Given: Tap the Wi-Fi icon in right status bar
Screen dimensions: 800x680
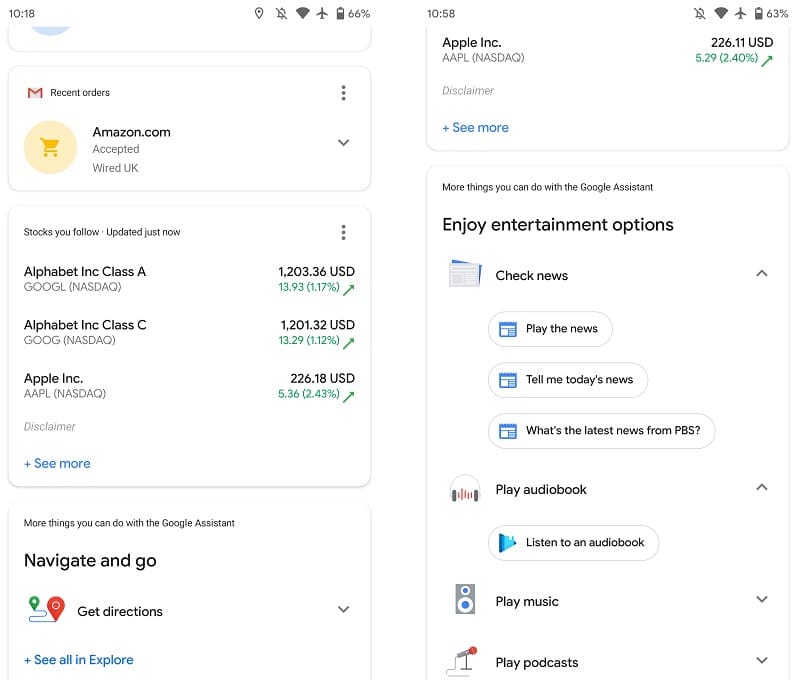Looking at the screenshot, I should click(720, 13).
